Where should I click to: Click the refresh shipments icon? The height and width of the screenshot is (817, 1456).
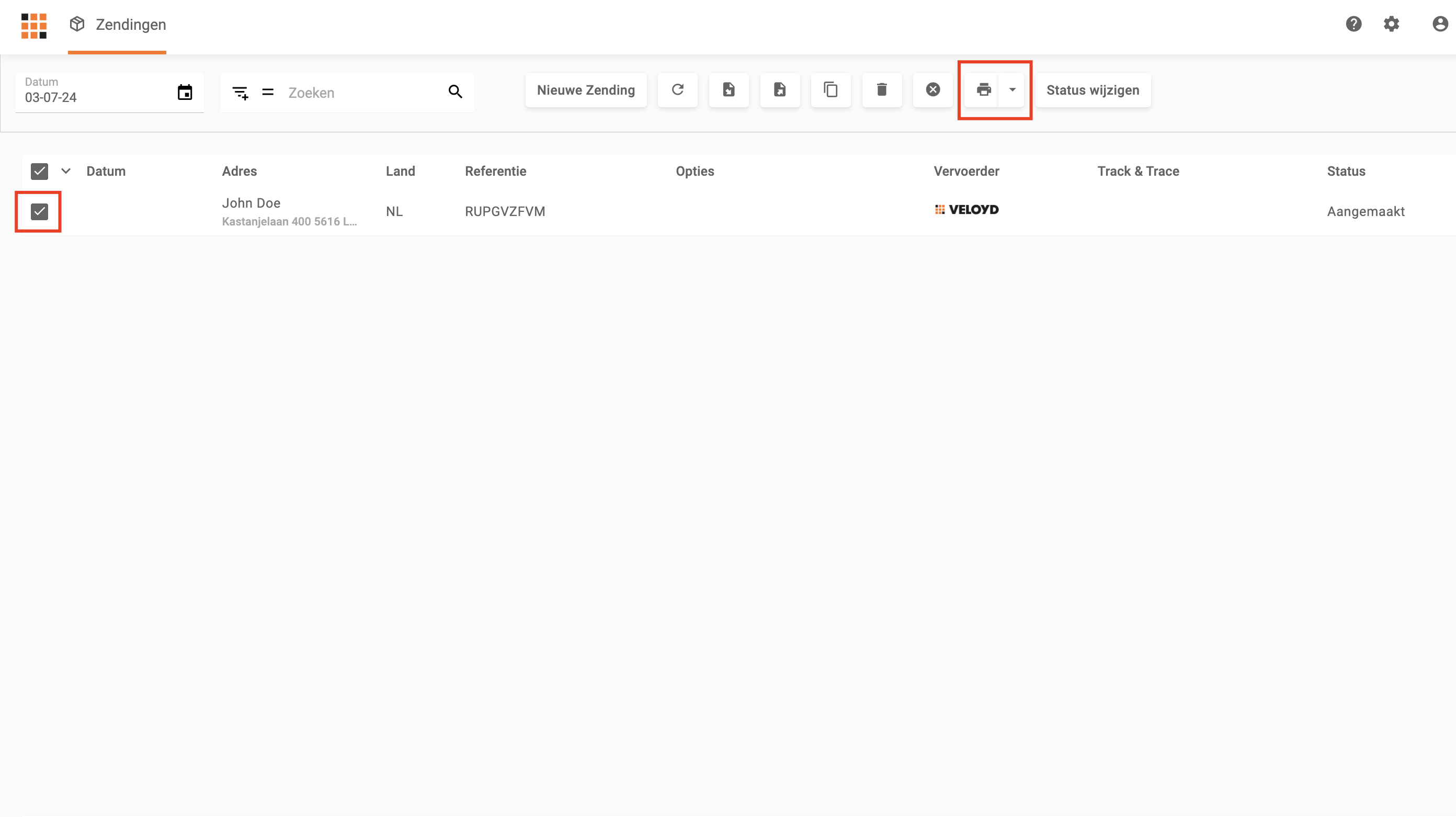[x=677, y=90]
